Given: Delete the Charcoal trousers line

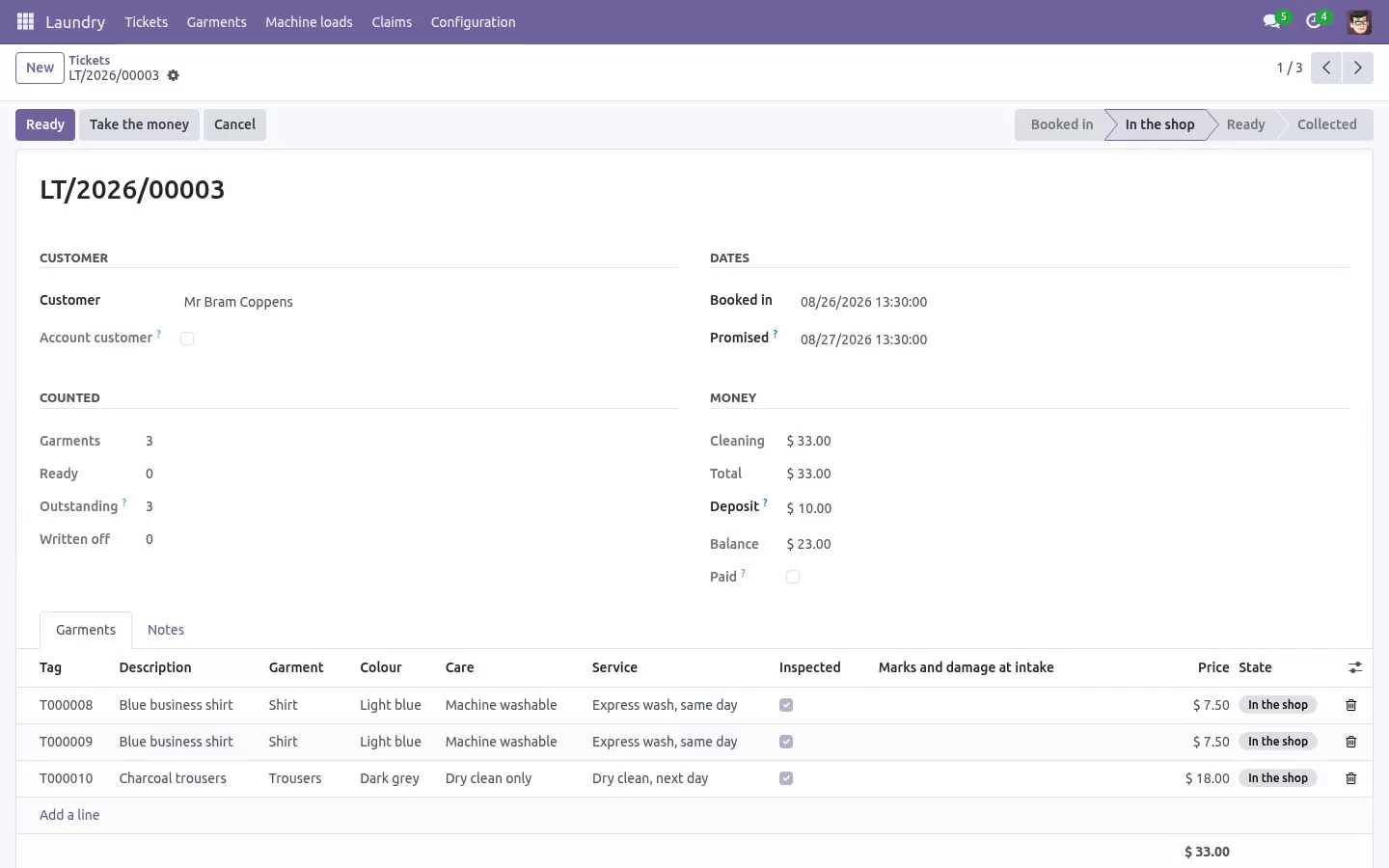Looking at the screenshot, I should (1350, 778).
